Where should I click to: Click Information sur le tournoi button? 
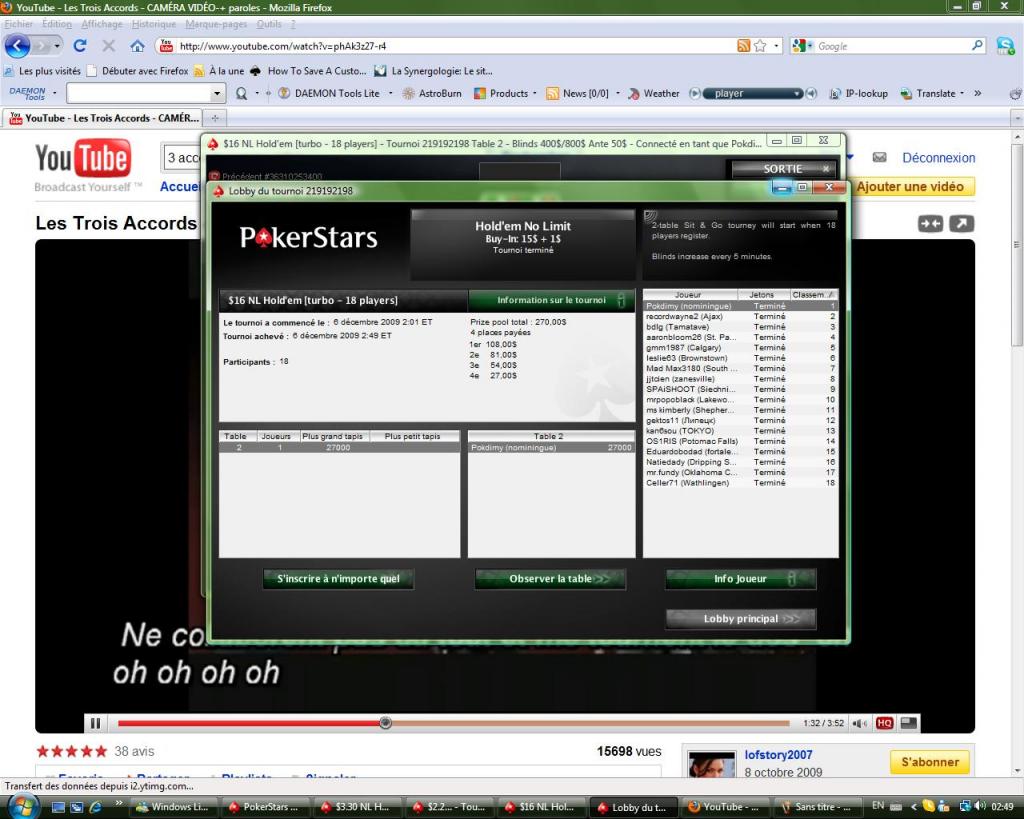[551, 300]
